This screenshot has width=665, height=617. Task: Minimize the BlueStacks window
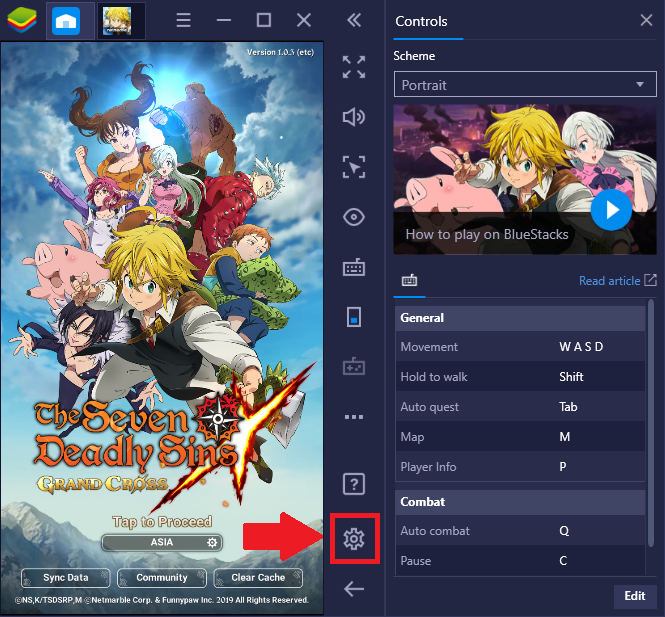click(x=224, y=20)
